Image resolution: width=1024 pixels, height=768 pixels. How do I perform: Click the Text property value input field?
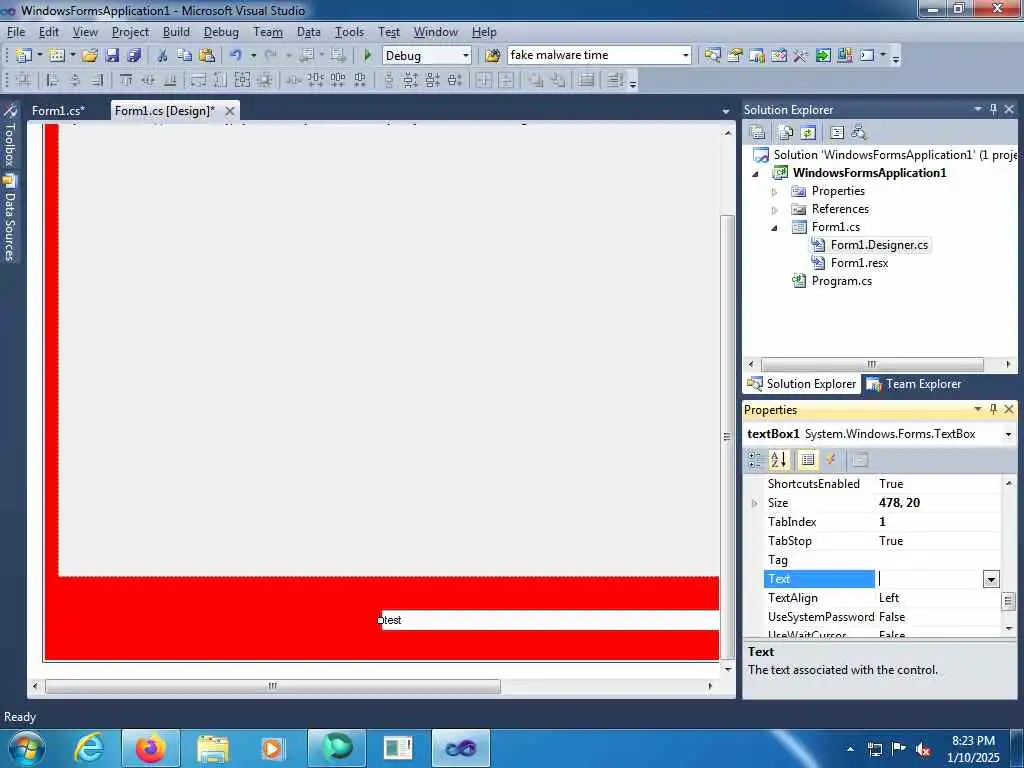tap(930, 579)
